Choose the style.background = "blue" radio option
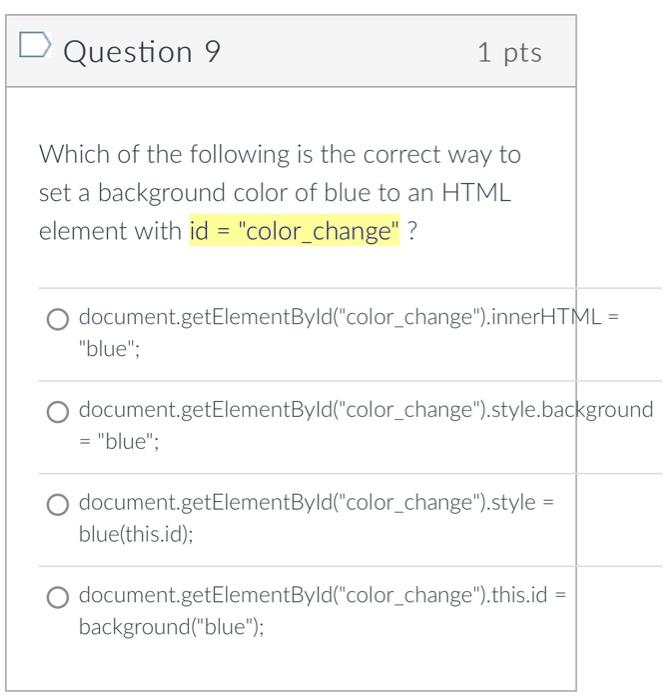This screenshot has width=663, height=700. pyautogui.click(x=58, y=412)
